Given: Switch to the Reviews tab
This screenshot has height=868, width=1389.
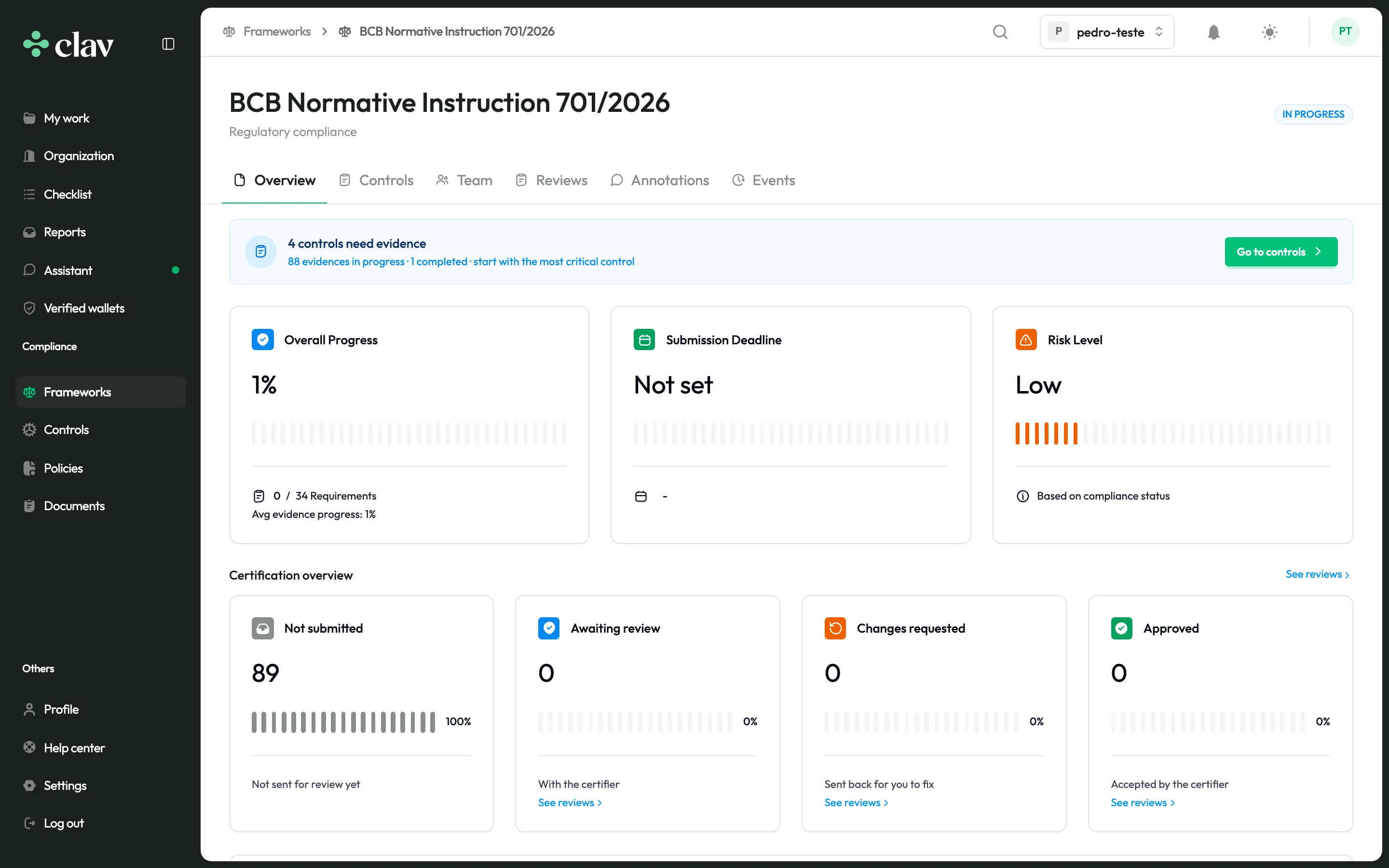Looking at the screenshot, I should (552, 181).
